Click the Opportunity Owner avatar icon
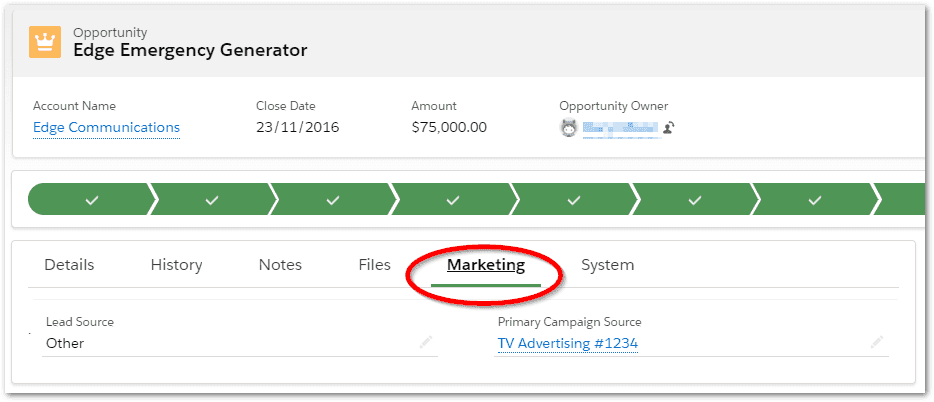 pos(568,128)
